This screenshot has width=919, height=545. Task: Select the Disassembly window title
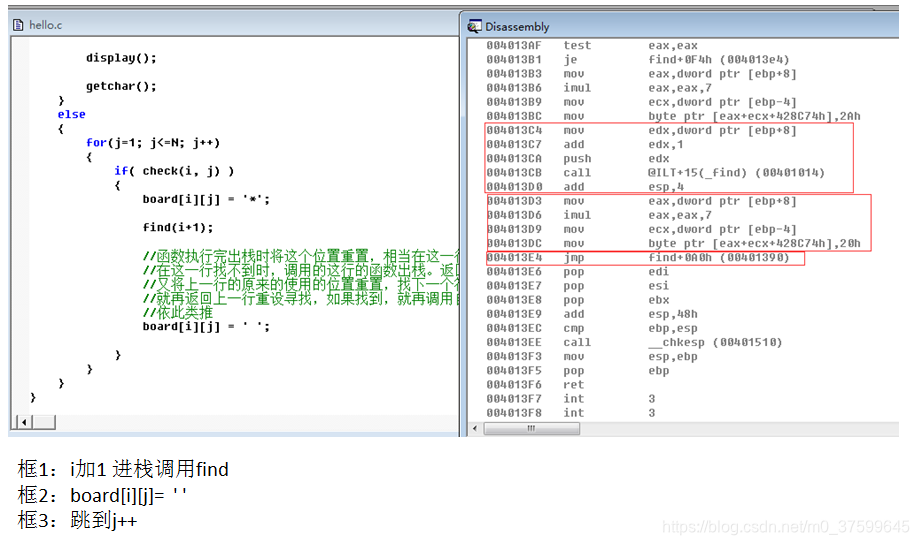click(517, 27)
